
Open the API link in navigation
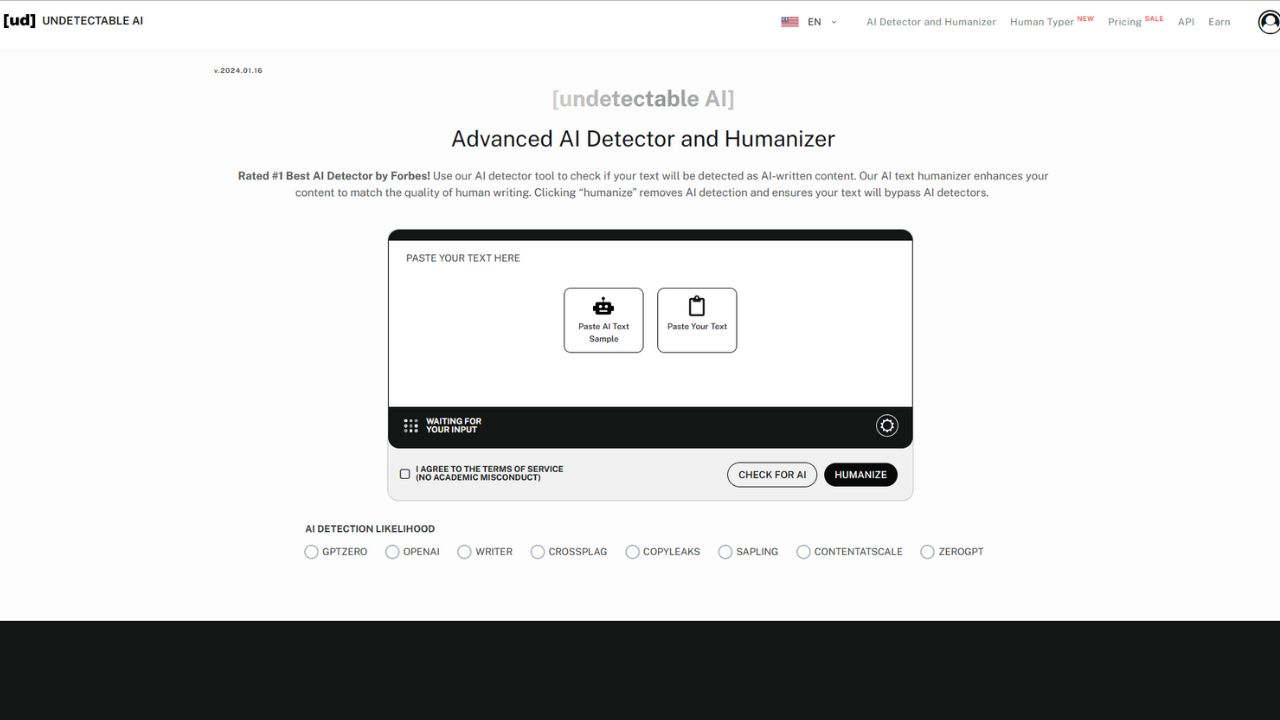[1186, 21]
